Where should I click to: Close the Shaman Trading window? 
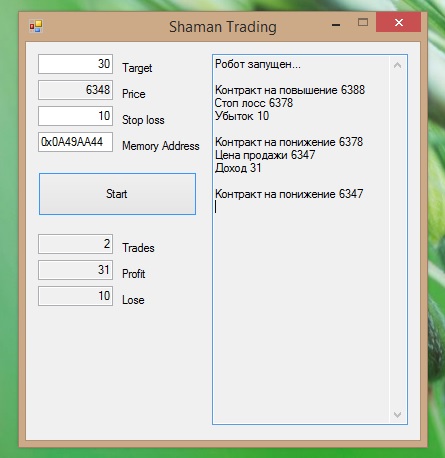pos(399,23)
